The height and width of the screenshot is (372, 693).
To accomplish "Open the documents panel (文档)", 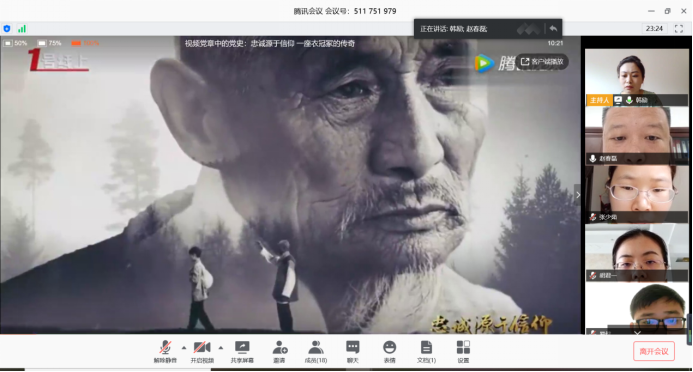I will (x=426, y=352).
